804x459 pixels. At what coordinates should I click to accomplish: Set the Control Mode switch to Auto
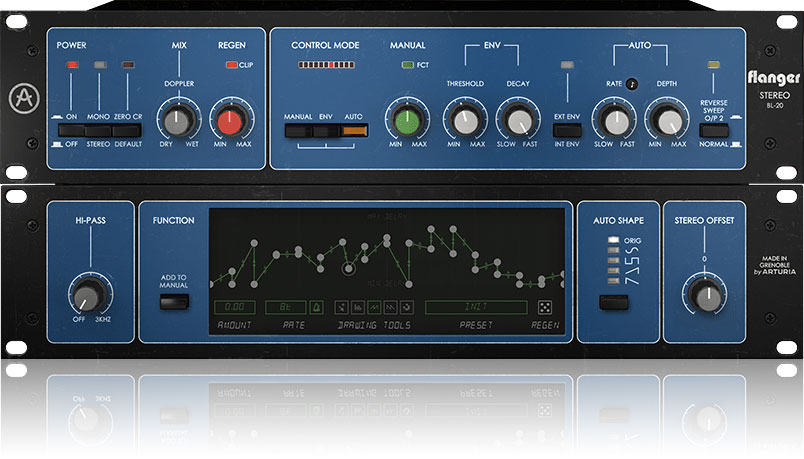click(354, 131)
